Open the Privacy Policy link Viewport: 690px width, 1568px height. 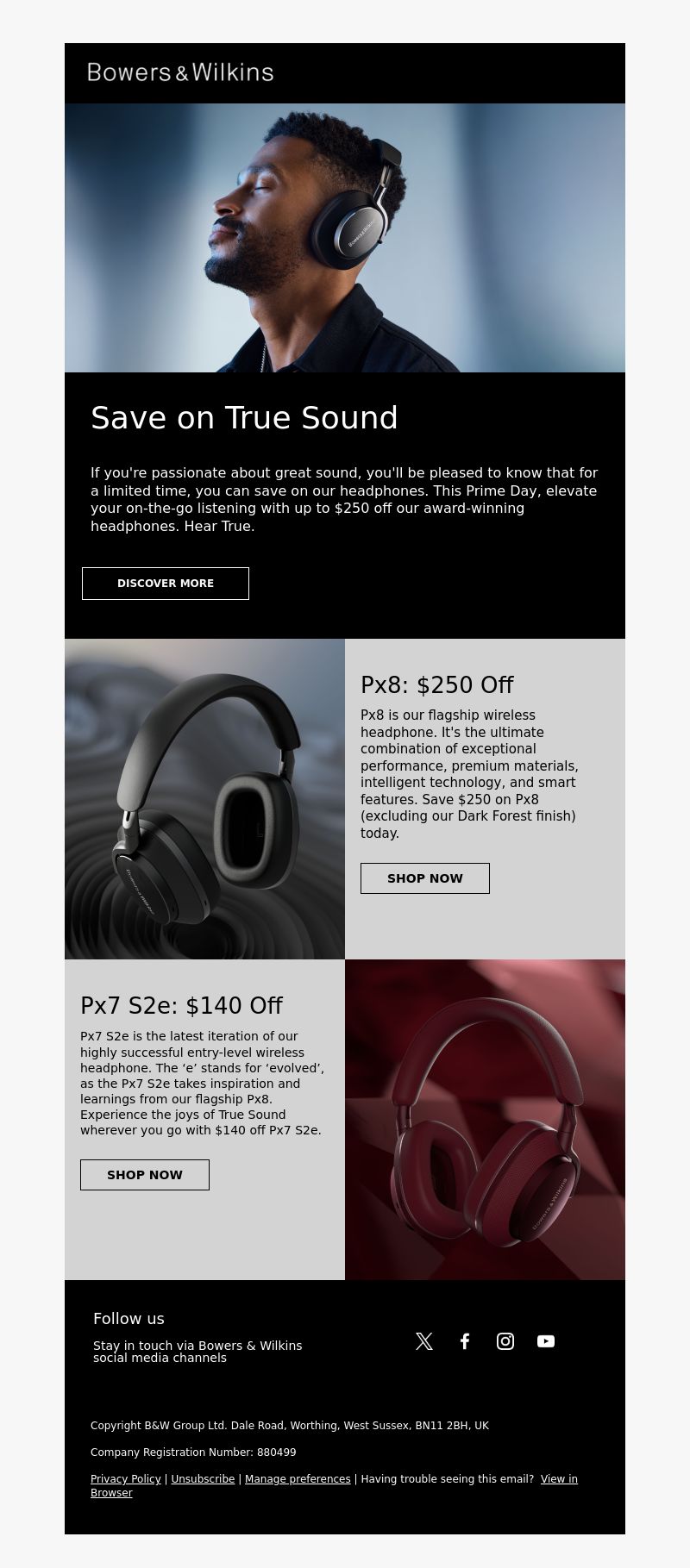click(x=126, y=1478)
